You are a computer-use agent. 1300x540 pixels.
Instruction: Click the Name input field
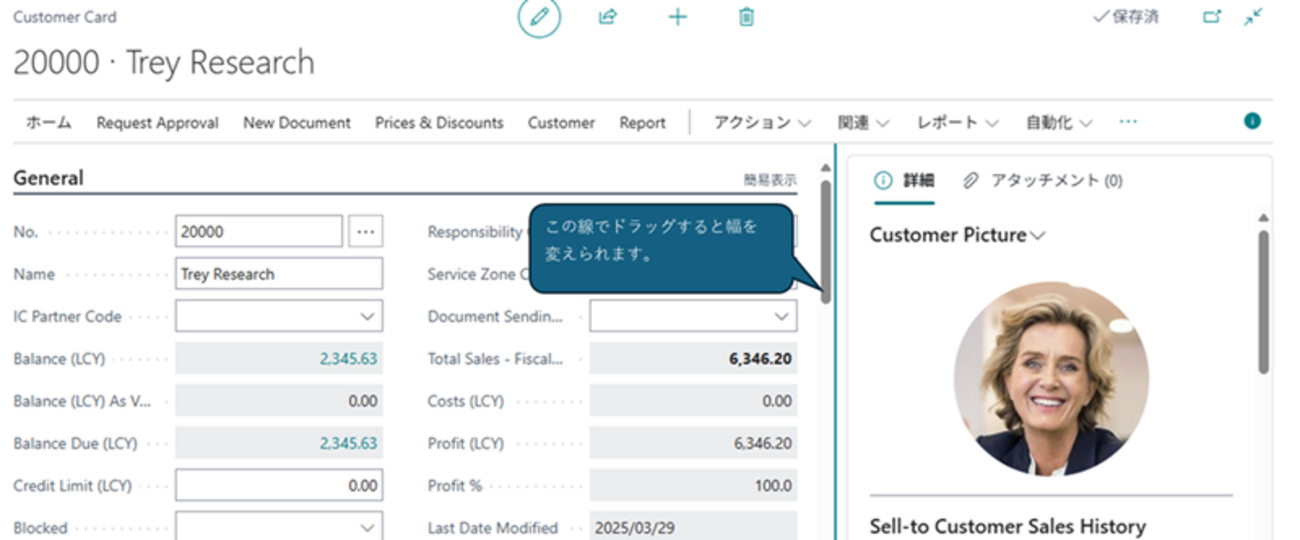(x=279, y=274)
